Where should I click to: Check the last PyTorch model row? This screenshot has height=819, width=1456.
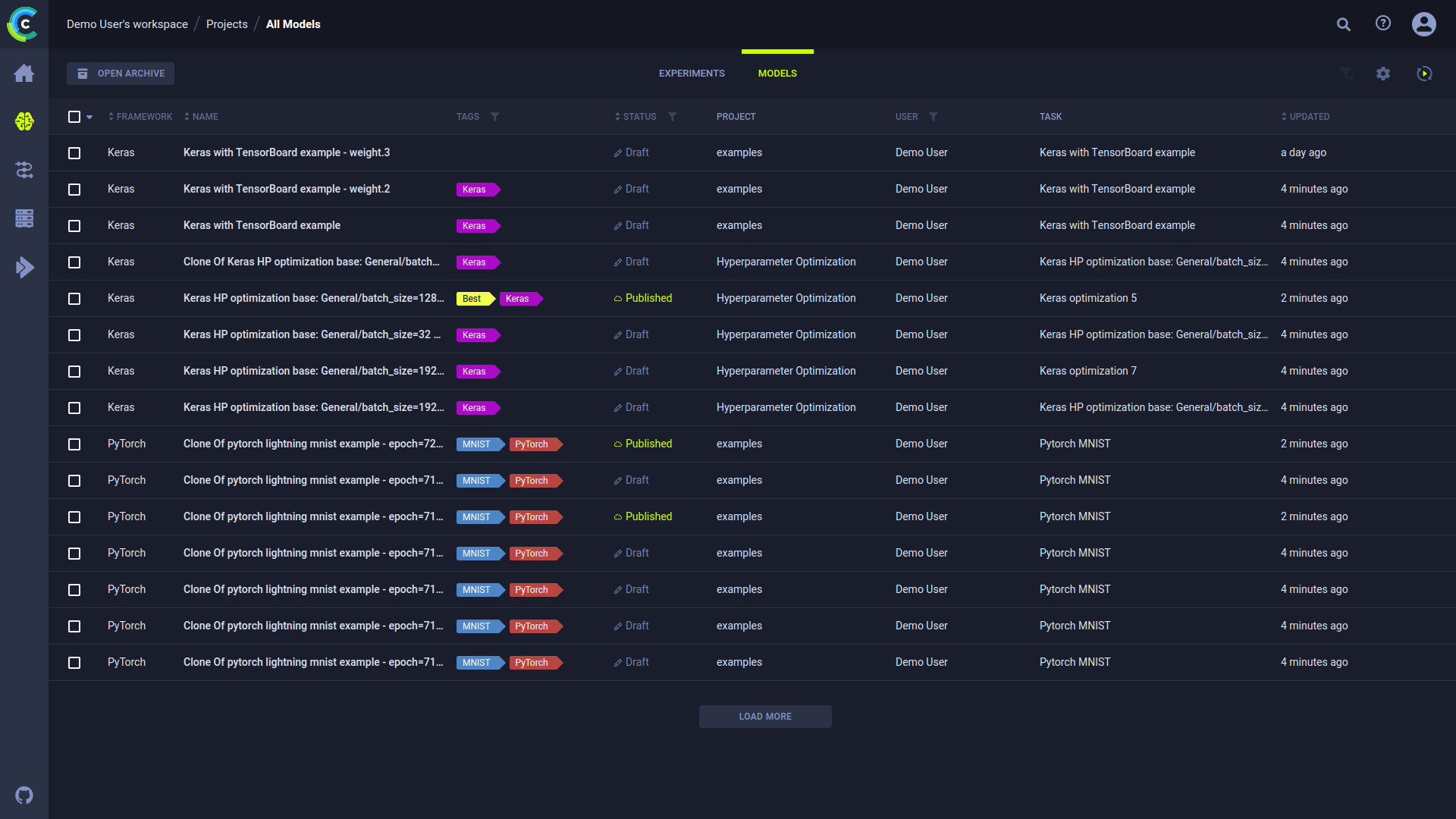tap(74, 663)
